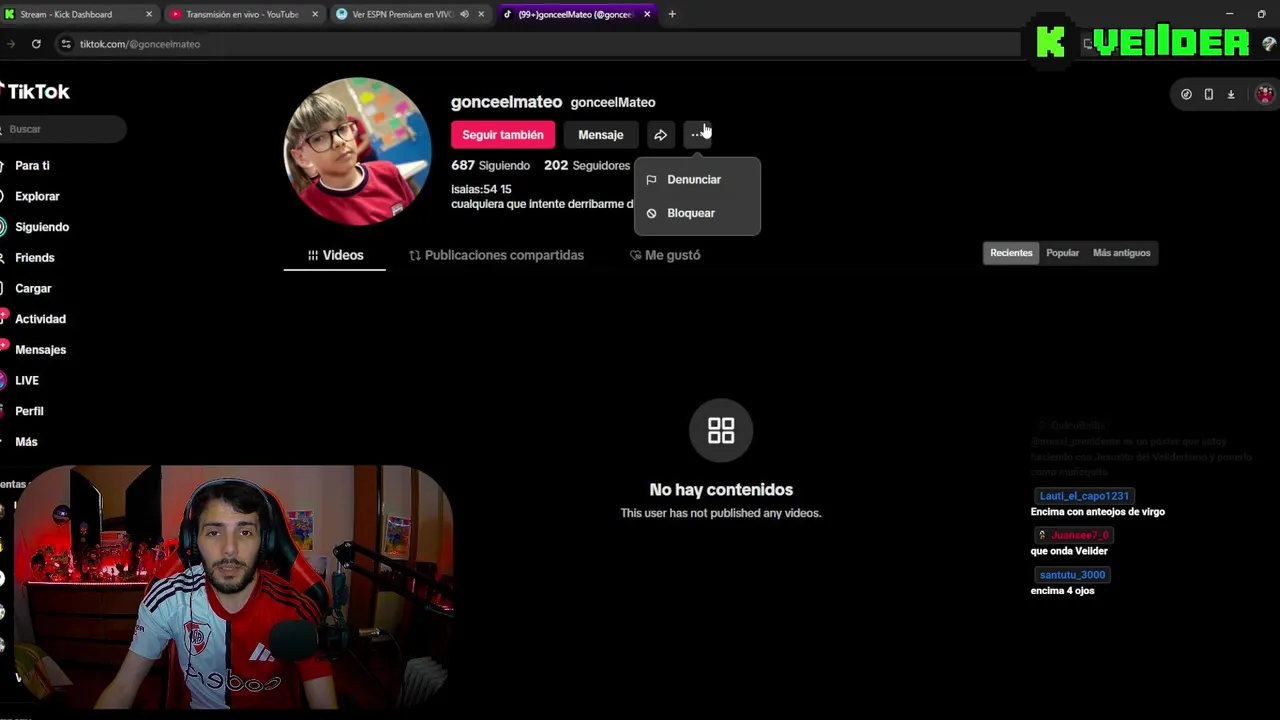The image size is (1280, 720).
Task: Open the Publicaciones compartidas tab
Action: pyautogui.click(x=496, y=255)
